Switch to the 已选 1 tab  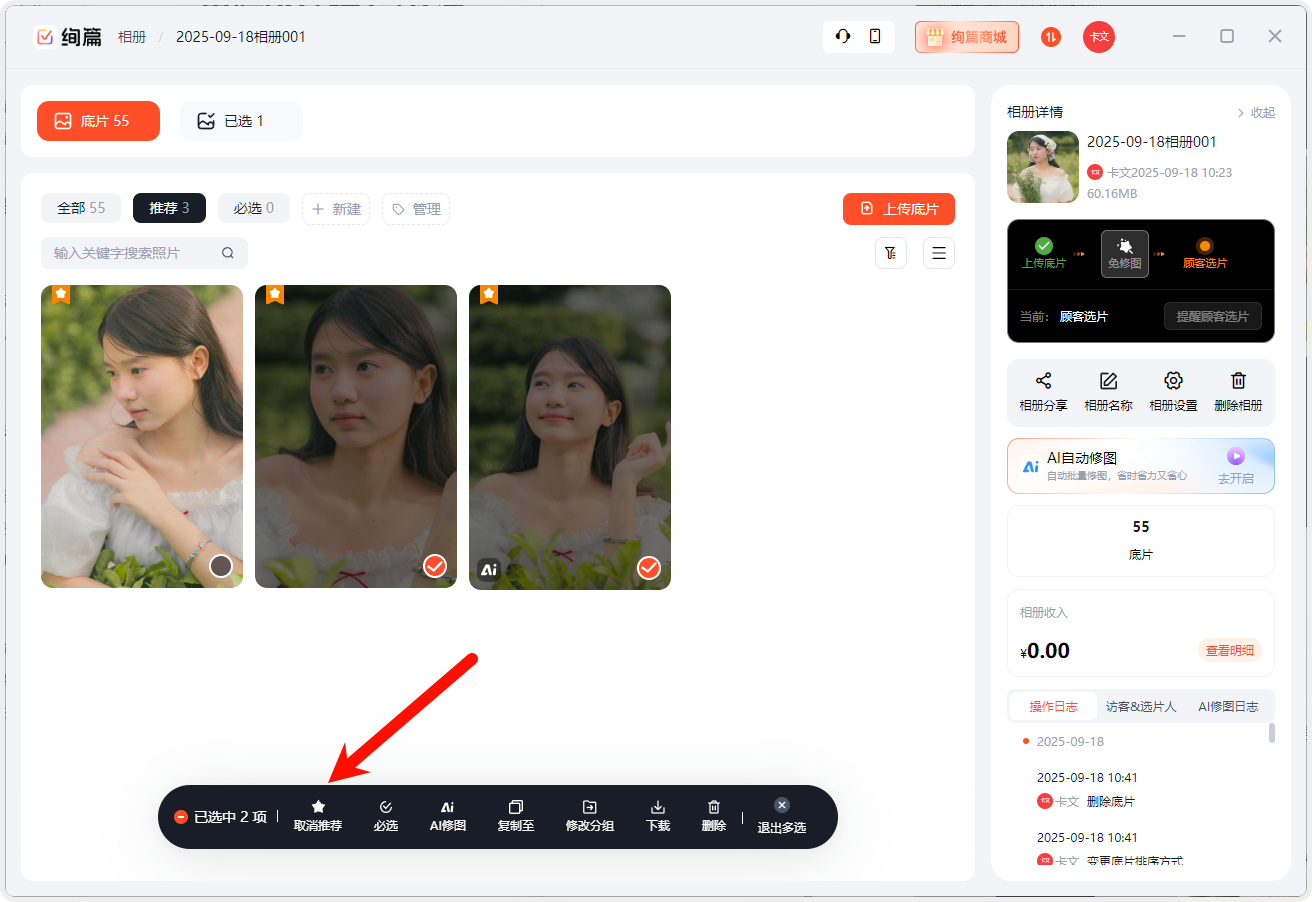tap(241, 121)
